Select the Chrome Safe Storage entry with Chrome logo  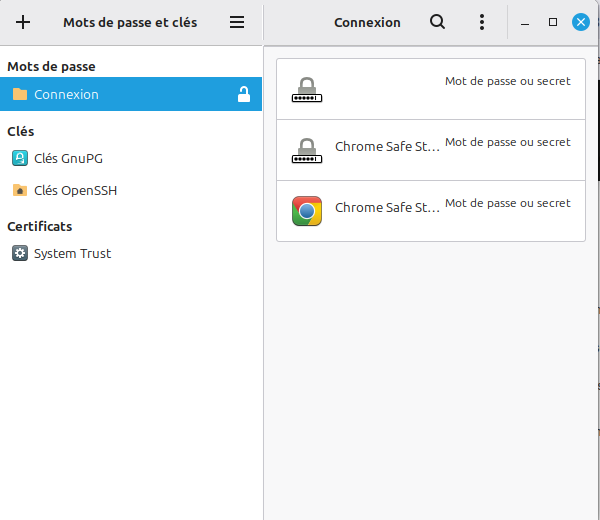387,208
